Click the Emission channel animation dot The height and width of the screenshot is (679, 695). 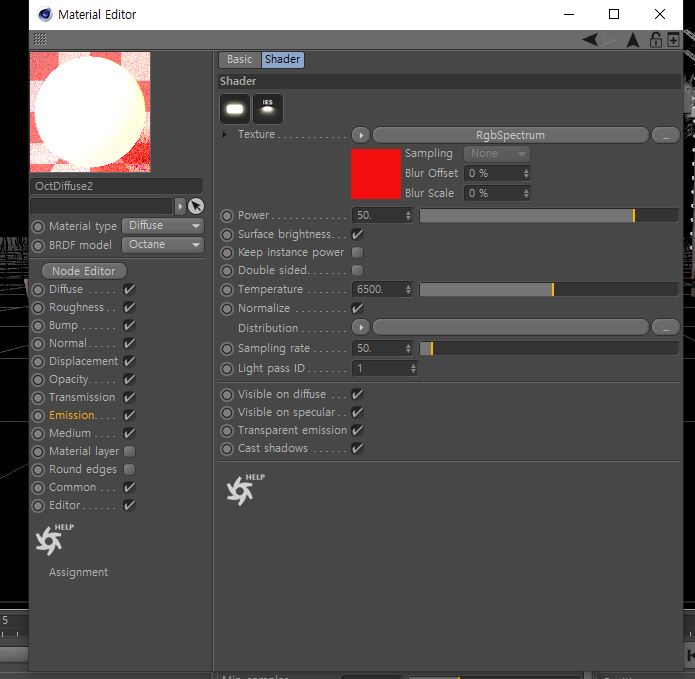pos(39,416)
